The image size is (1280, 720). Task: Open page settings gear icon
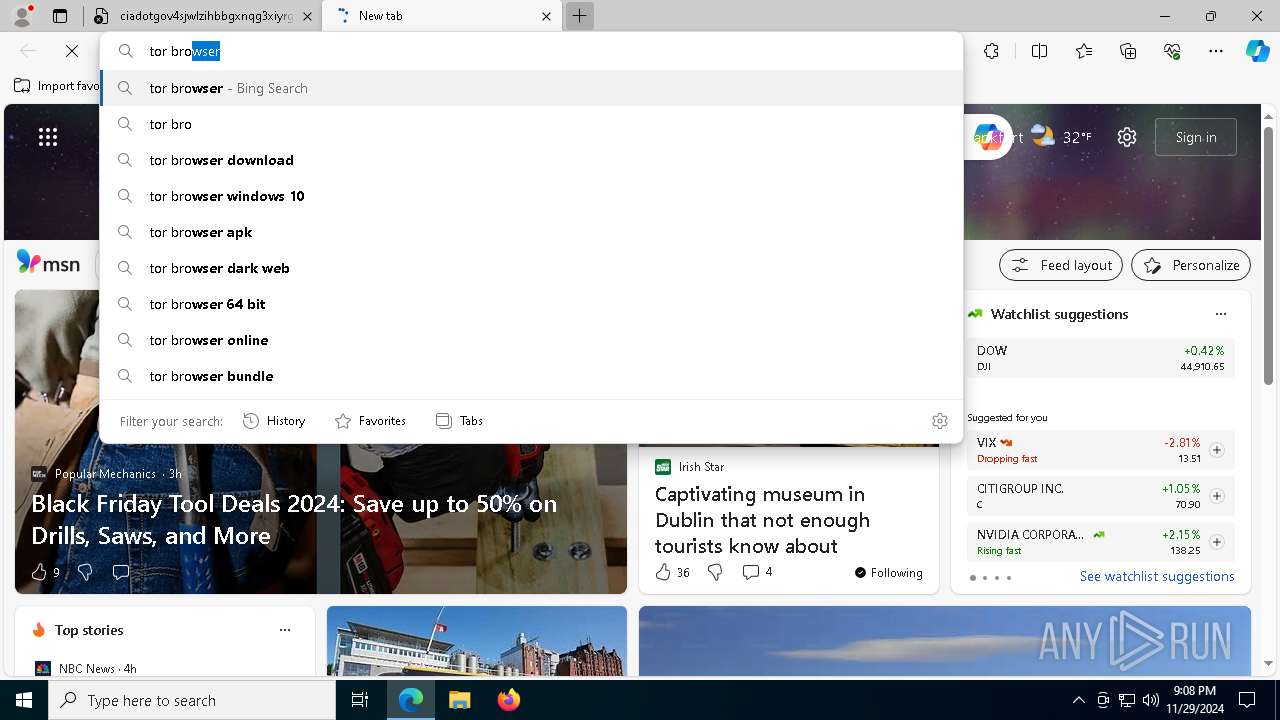click(1127, 137)
